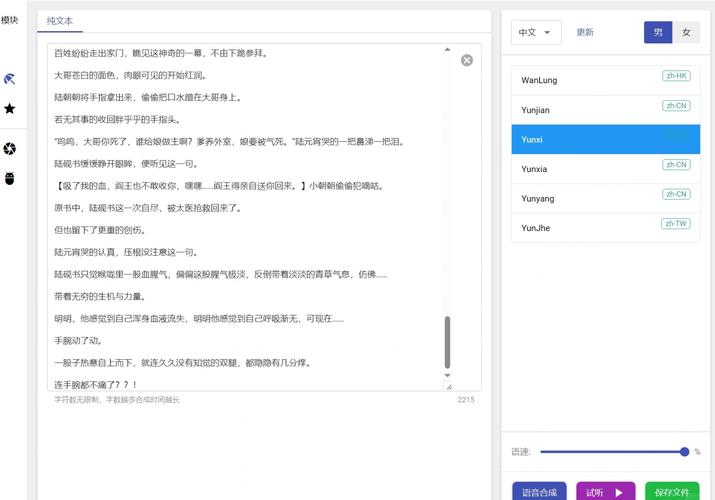Click the 模块 menu label
Image resolution: width=715 pixels, height=500 pixels.
[x=10, y=20]
